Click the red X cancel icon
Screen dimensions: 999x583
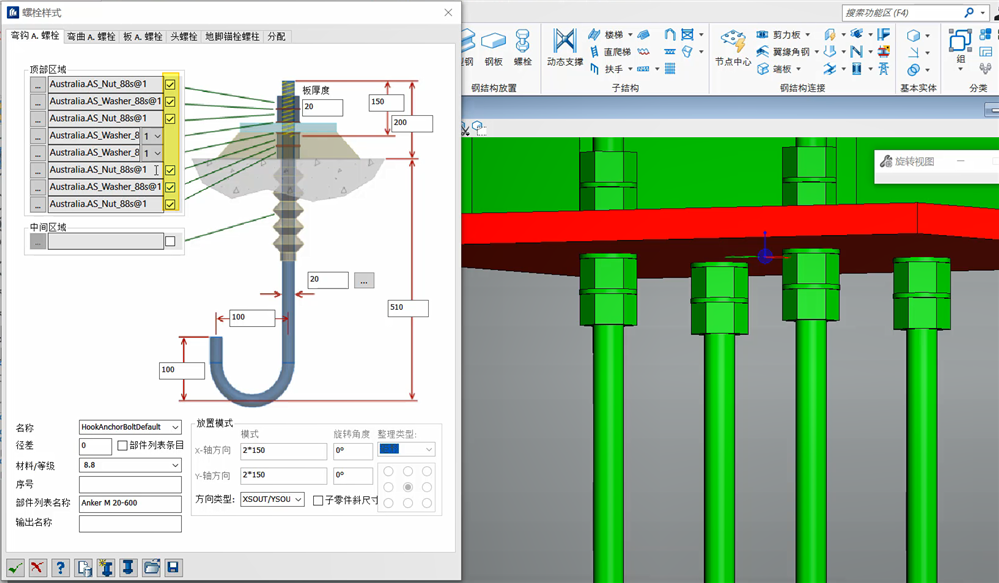(38, 567)
